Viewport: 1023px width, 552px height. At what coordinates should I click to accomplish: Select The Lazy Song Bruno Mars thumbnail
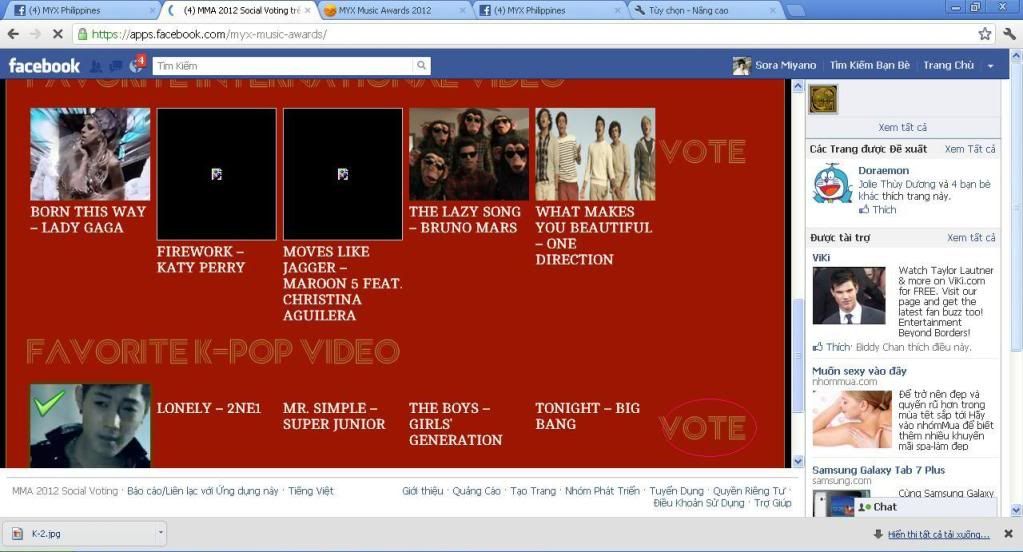[469, 154]
